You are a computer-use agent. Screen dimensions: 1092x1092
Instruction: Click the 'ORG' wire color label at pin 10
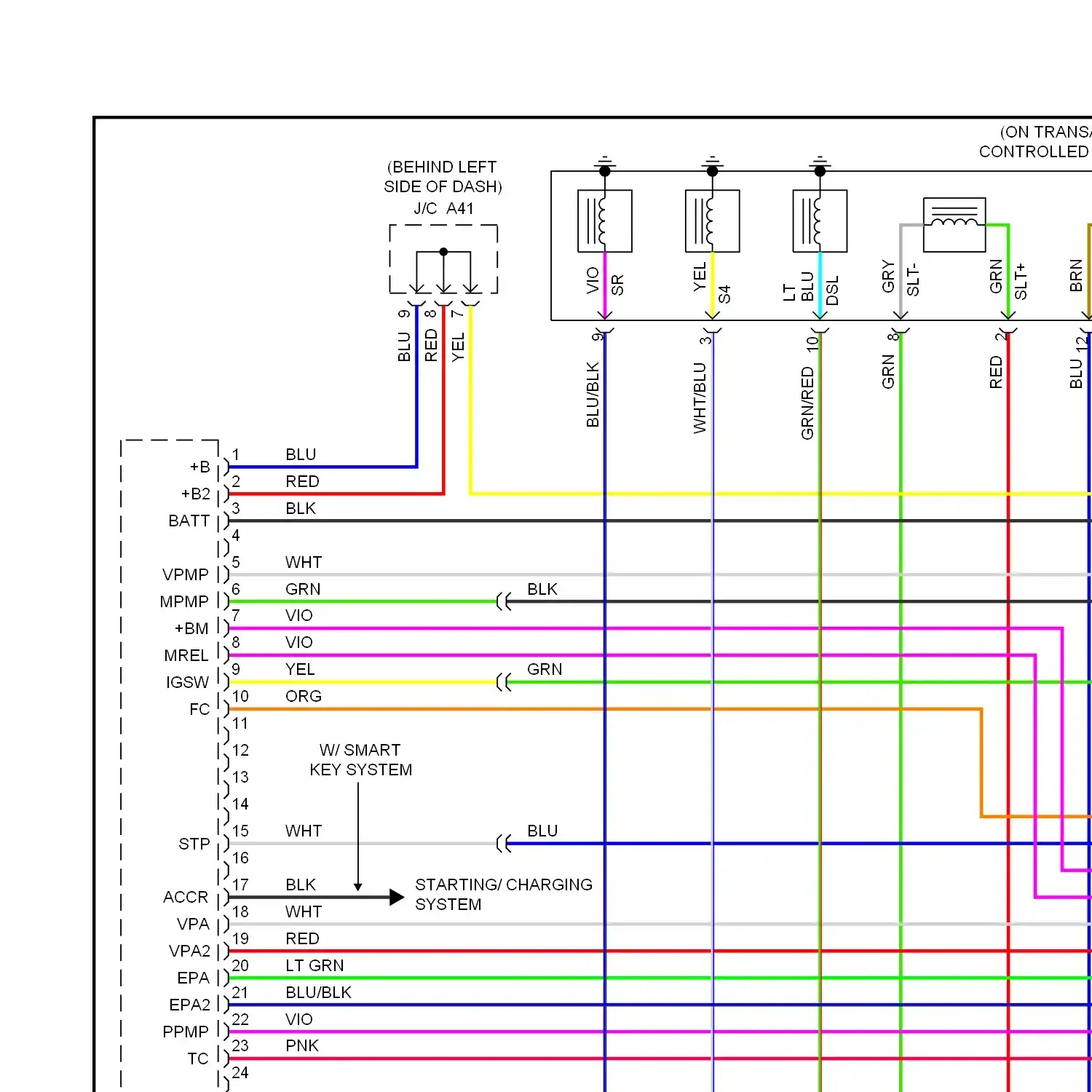304,697
